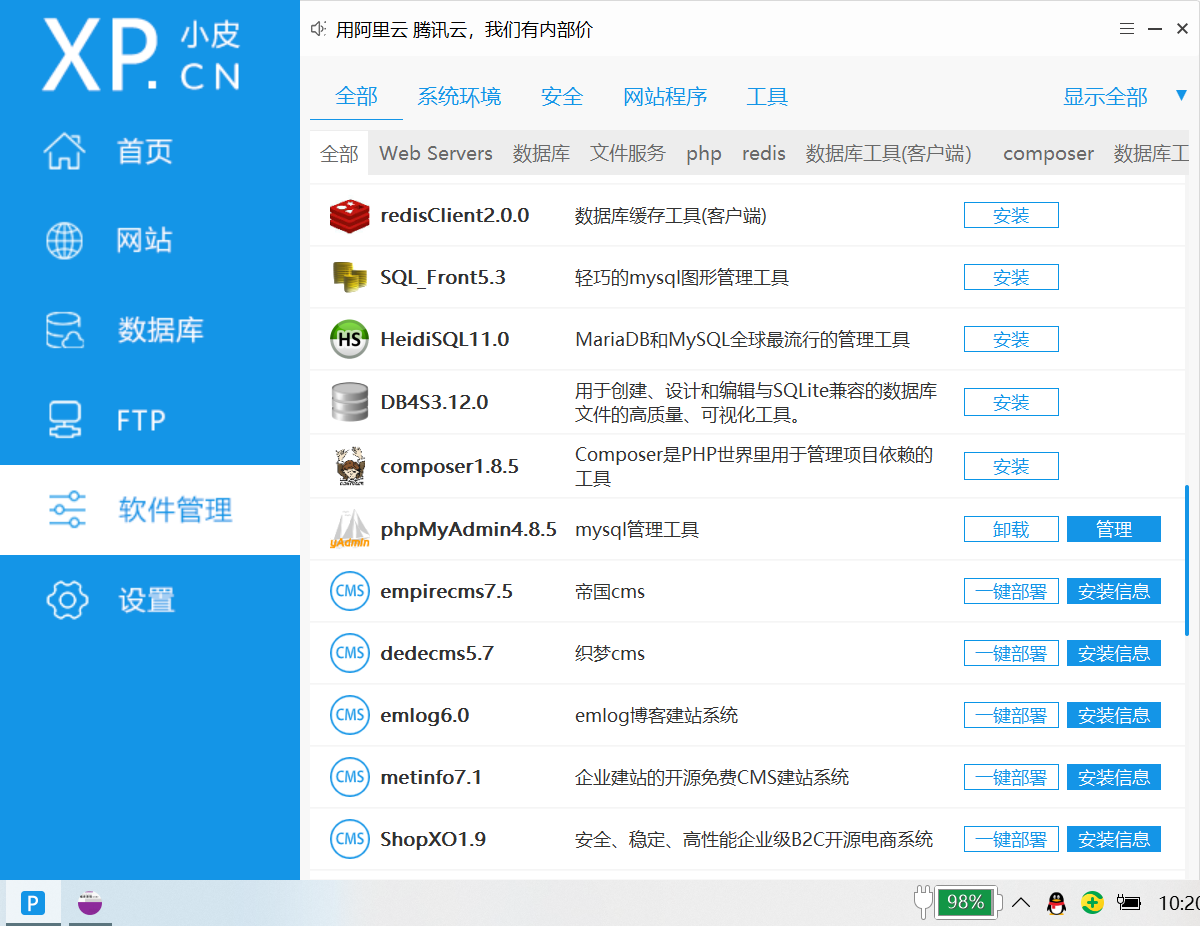
Task: Click the redisClient2.0.0 red cube icon
Action: point(350,215)
